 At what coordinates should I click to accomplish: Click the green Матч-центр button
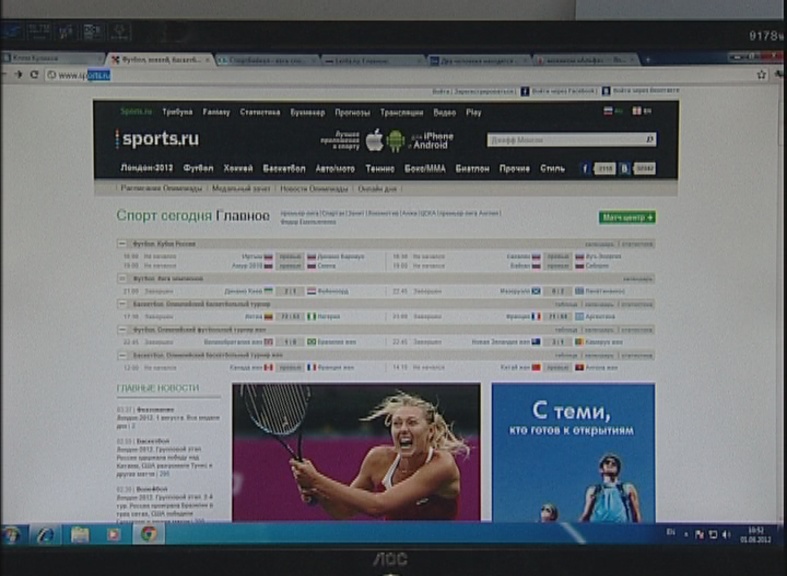click(627, 217)
